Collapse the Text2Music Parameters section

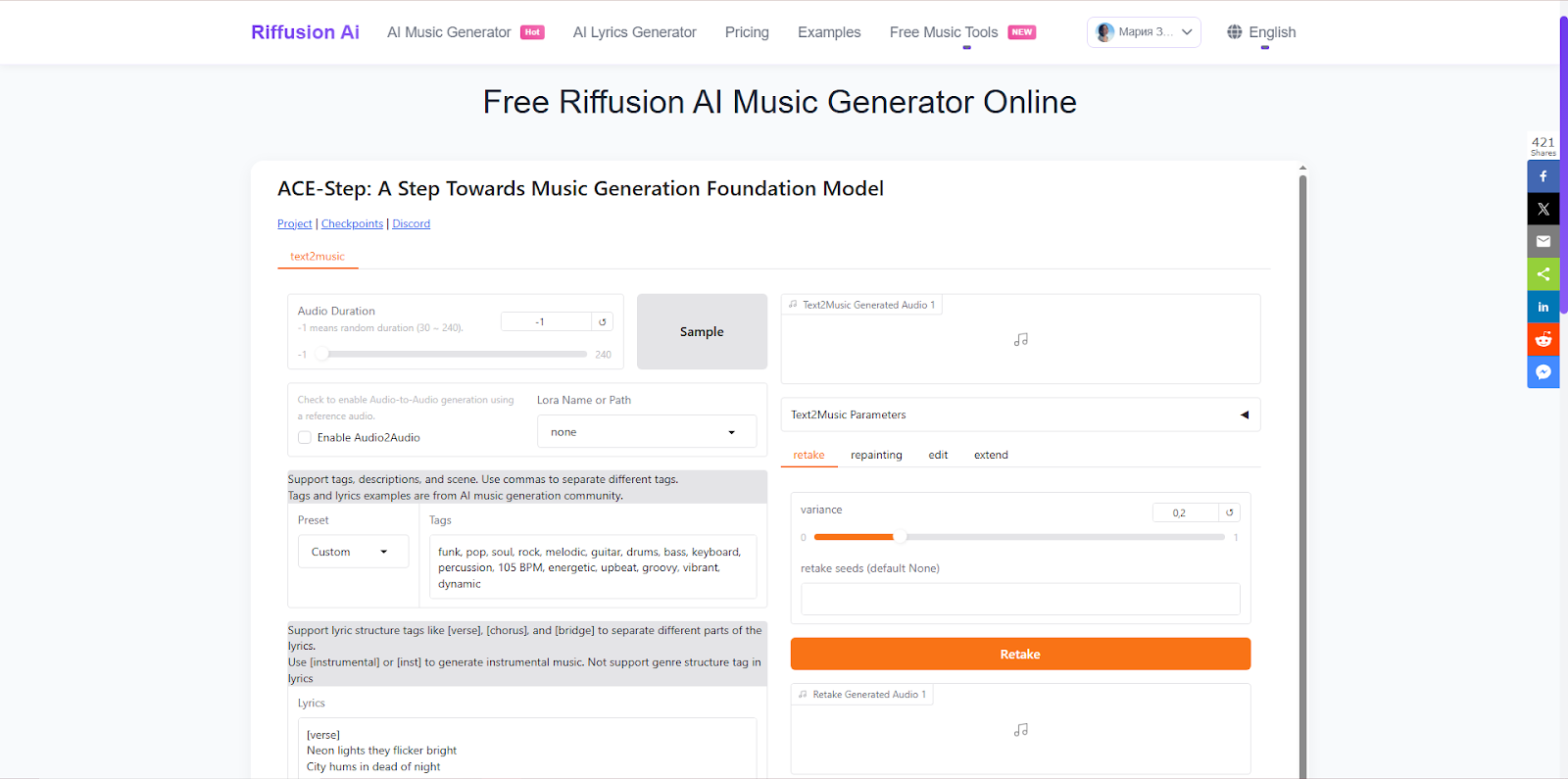1245,414
